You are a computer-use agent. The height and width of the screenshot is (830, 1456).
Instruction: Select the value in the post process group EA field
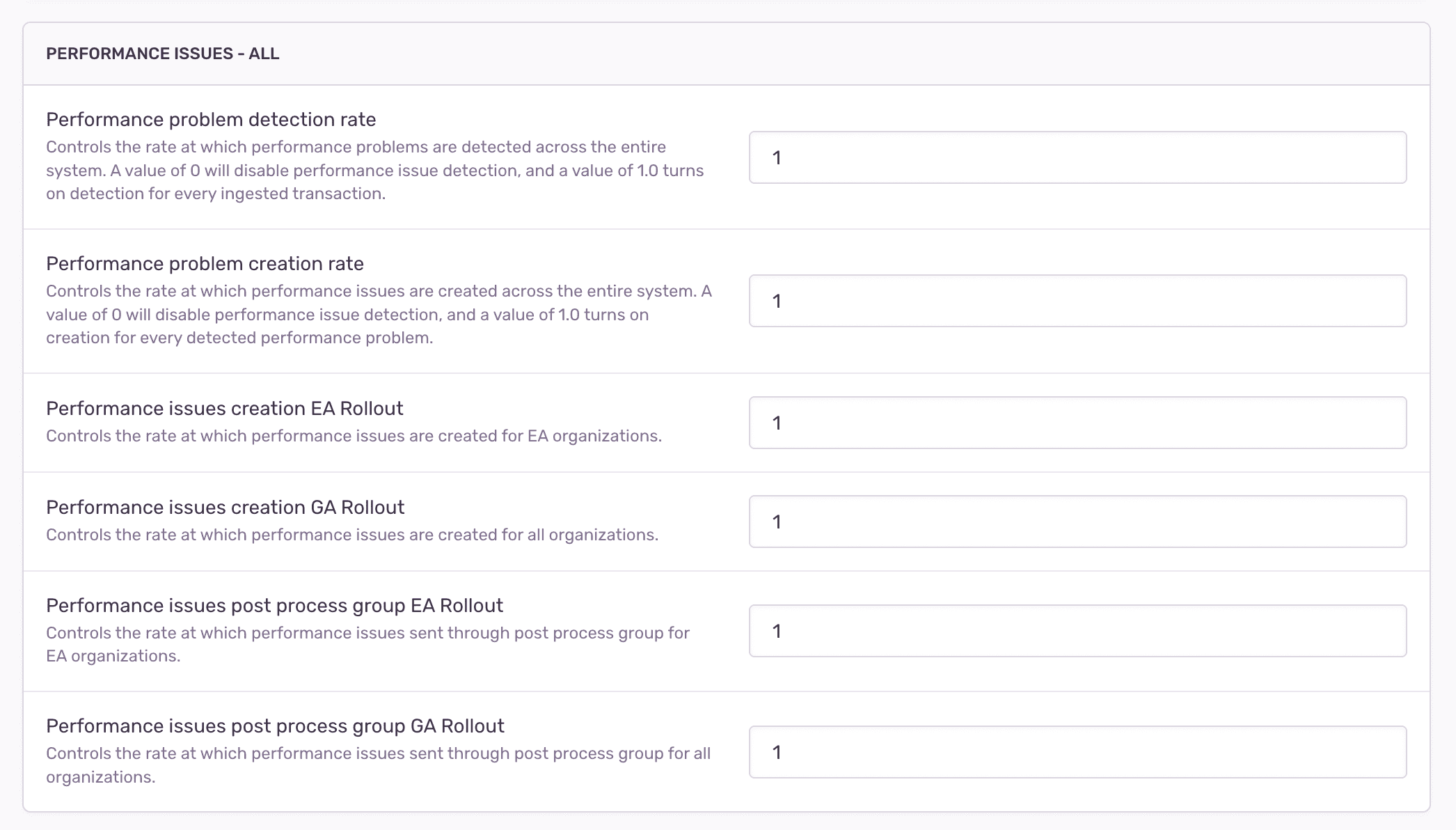tap(777, 630)
